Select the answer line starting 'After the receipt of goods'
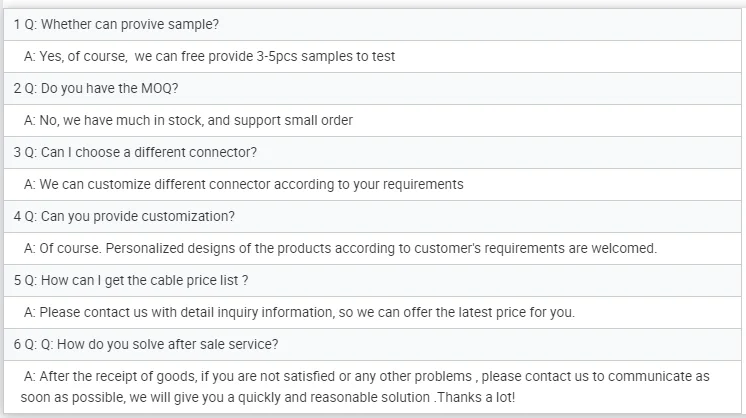746x418 pixels. click(x=366, y=376)
